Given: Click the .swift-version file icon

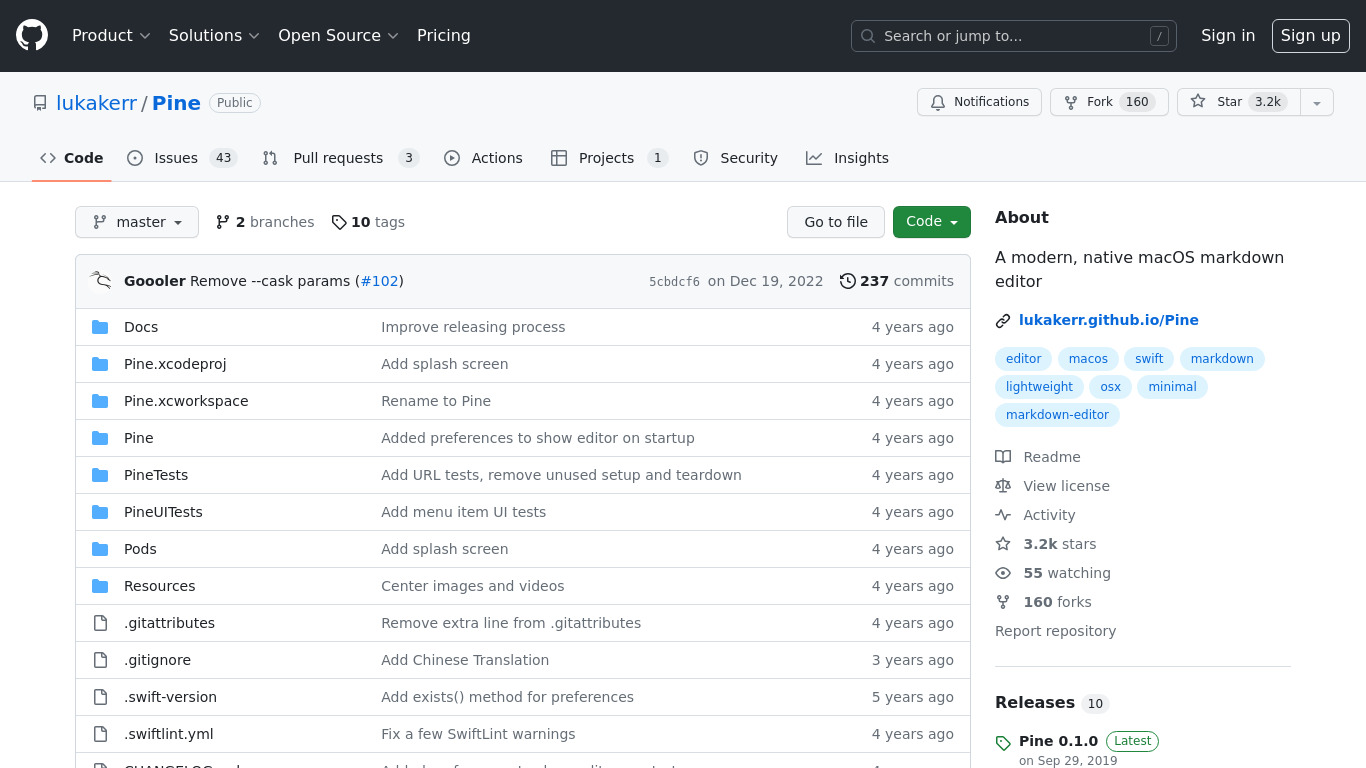Looking at the screenshot, I should [x=100, y=697].
